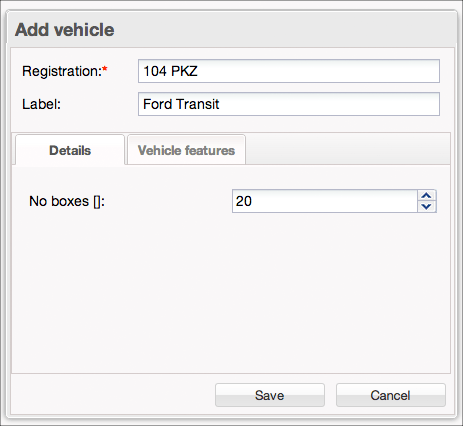463x426 pixels.
Task: Click the No boxes [] label
Action: tap(67, 201)
